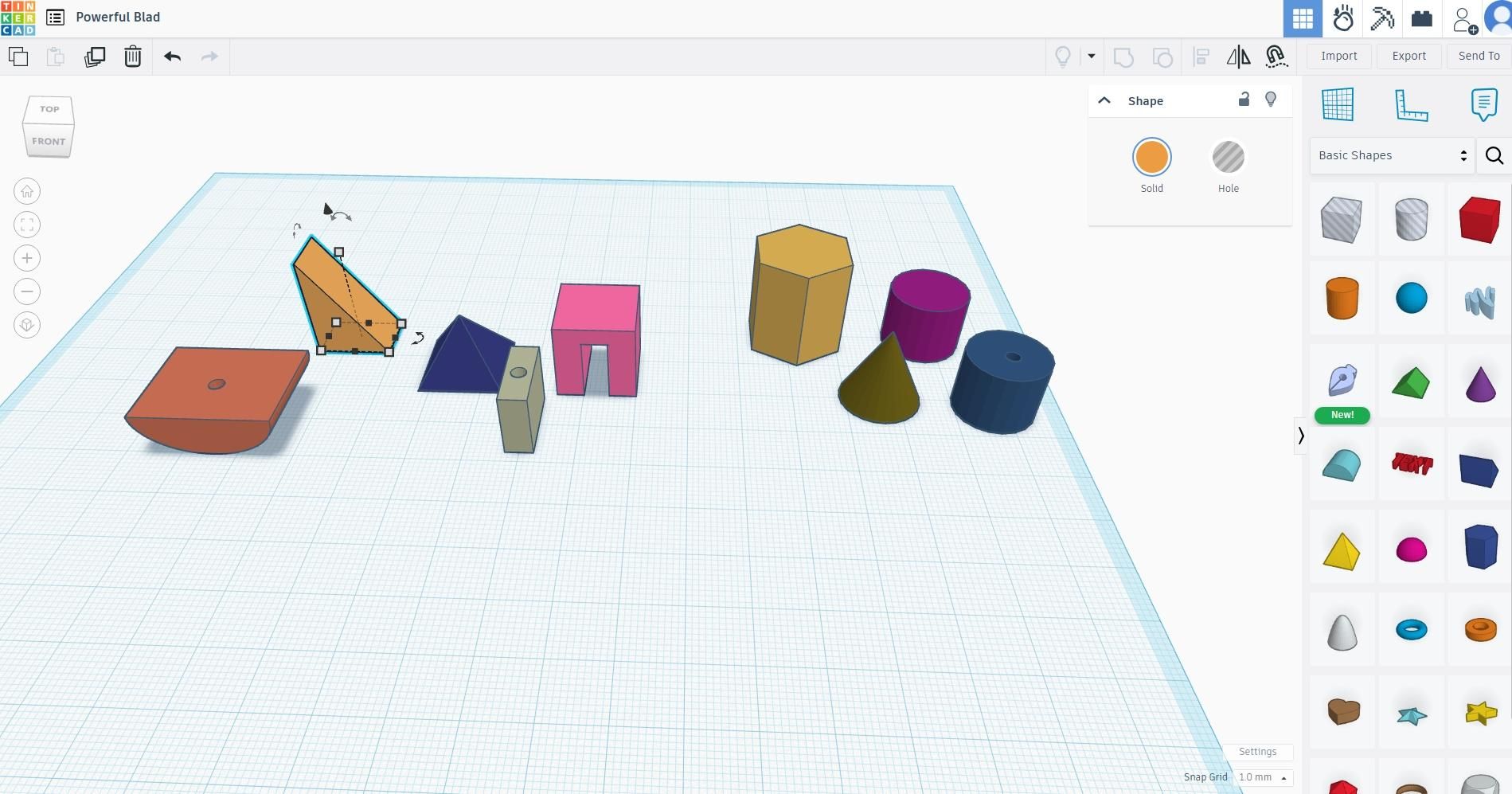Pick the brown Heart shape
Viewport: 1512px width, 794px height.
coord(1343,711)
